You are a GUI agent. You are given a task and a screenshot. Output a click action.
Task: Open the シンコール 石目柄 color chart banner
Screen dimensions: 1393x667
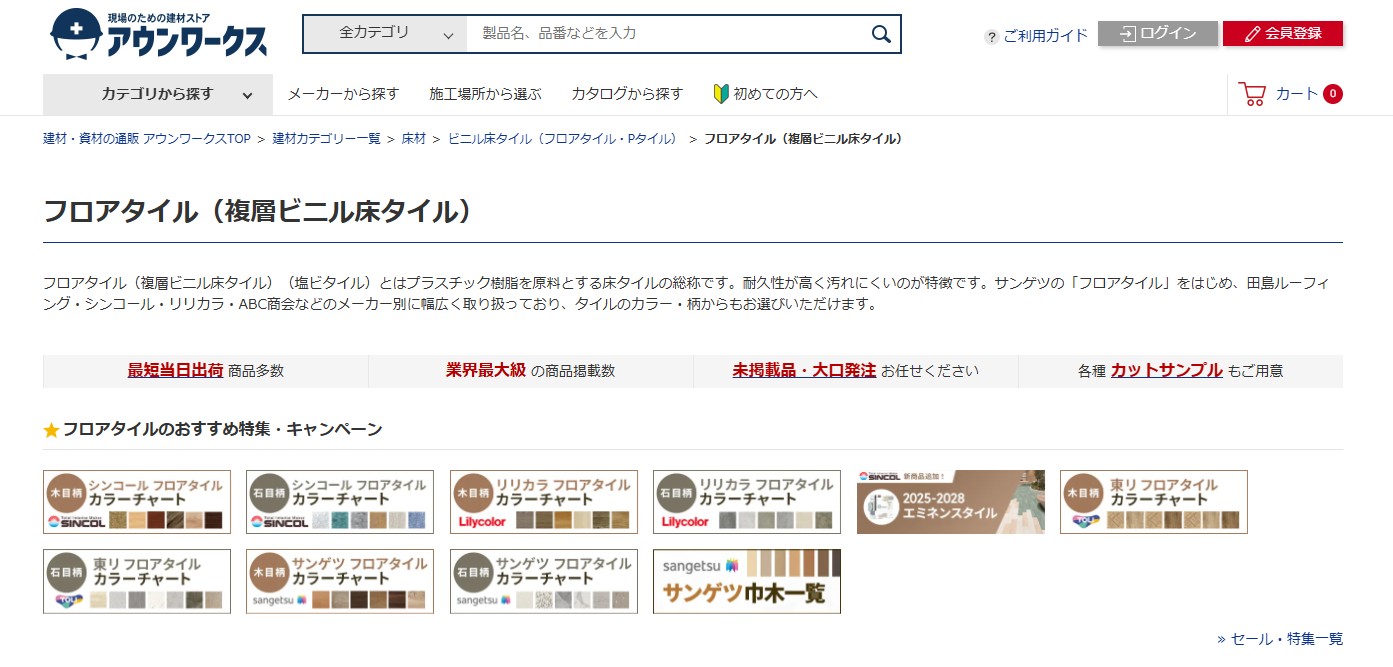[x=340, y=502]
